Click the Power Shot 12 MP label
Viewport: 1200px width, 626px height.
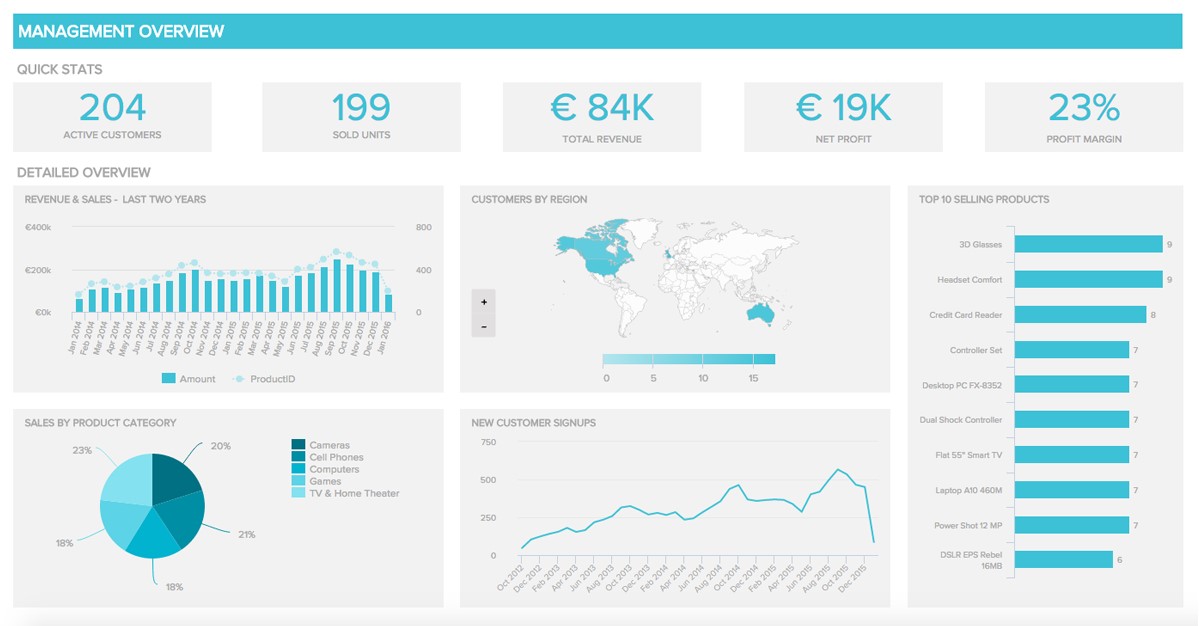[968, 525]
